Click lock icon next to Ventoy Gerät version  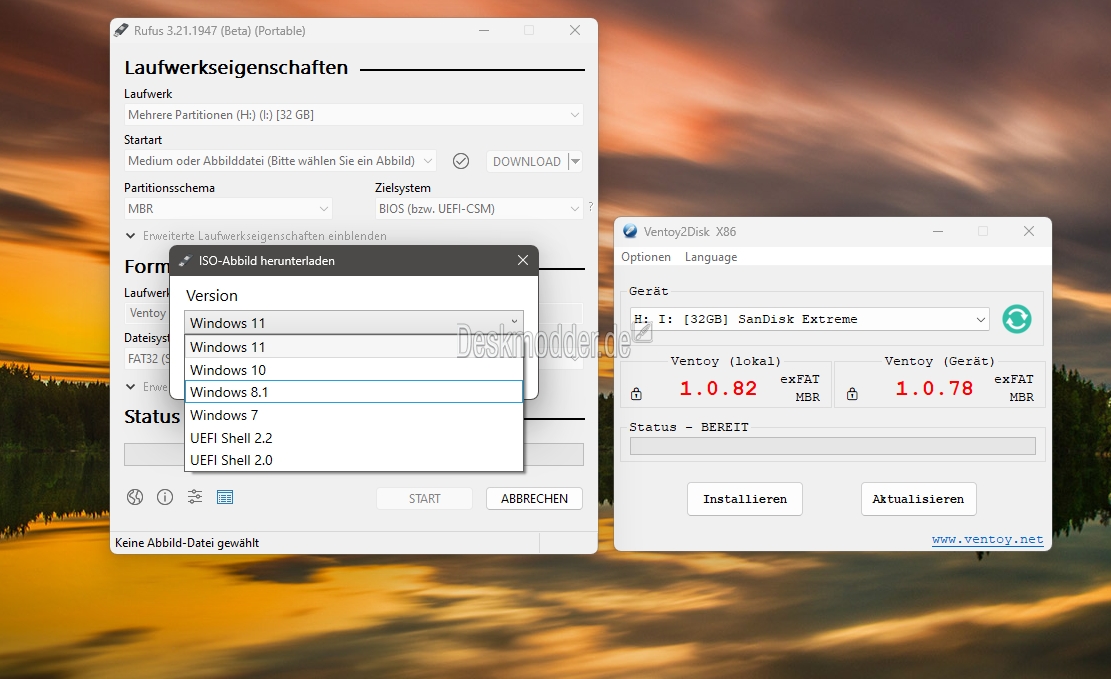click(852, 394)
